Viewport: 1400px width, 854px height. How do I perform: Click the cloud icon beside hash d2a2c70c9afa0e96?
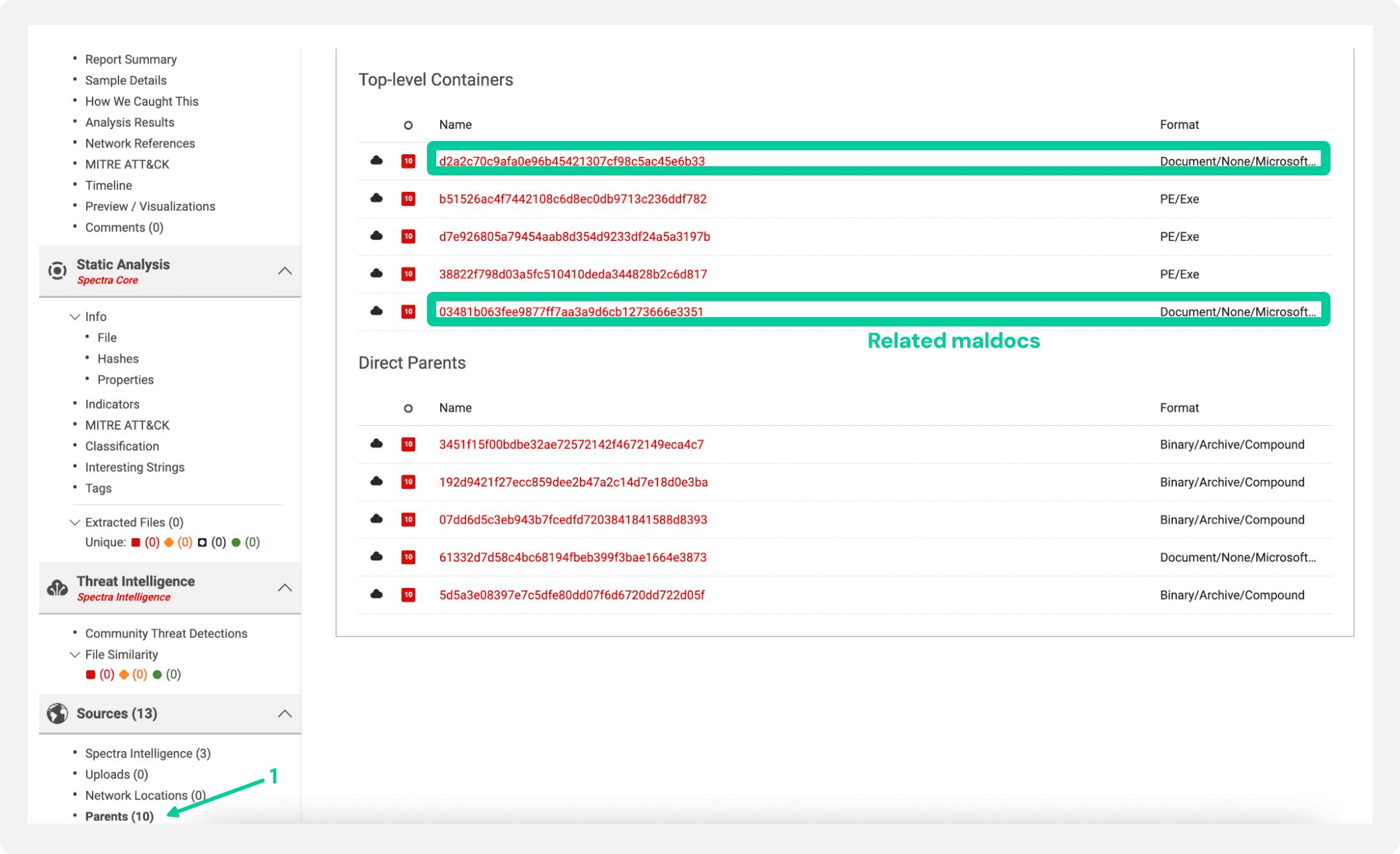pos(376,160)
